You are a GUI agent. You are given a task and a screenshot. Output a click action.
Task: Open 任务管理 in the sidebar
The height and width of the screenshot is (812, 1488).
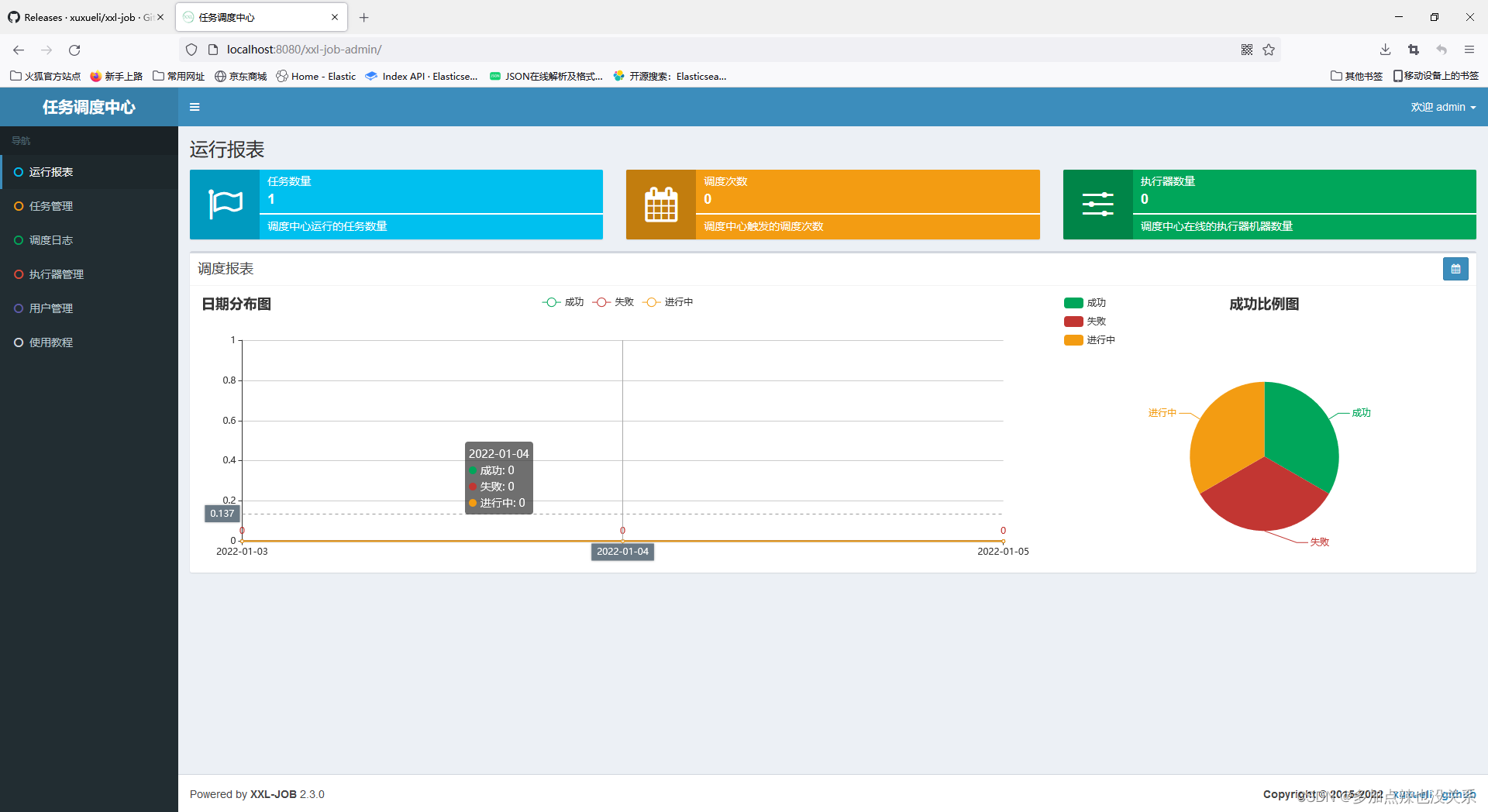89,206
